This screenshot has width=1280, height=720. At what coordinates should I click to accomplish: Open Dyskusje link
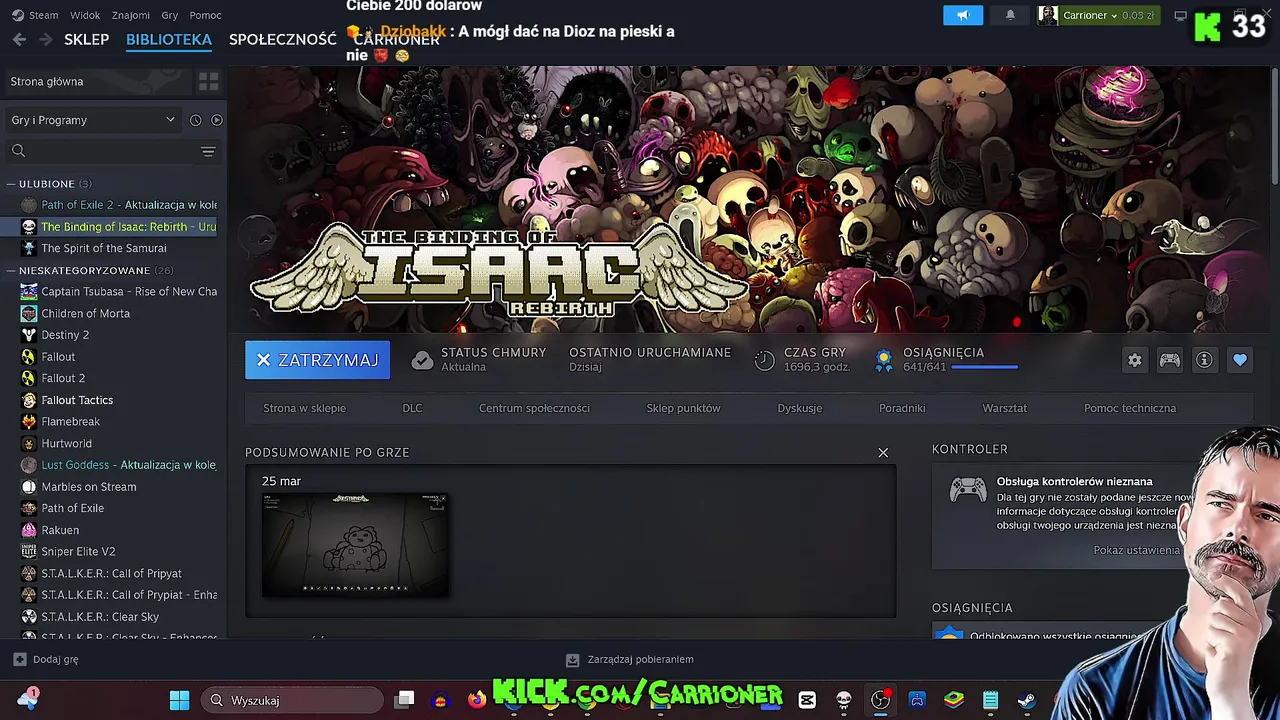click(x=800, y=408)
